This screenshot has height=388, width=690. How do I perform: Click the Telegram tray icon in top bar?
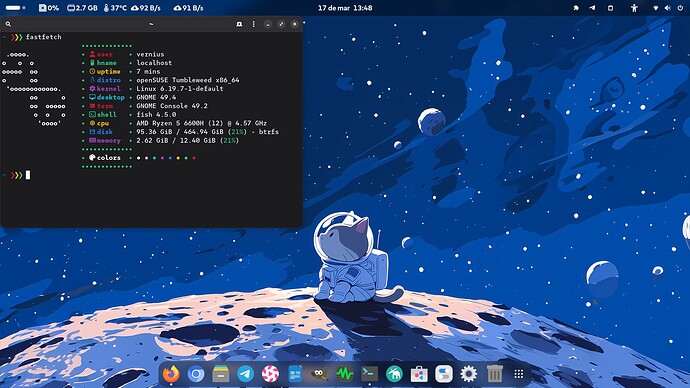tap(592, 8)
